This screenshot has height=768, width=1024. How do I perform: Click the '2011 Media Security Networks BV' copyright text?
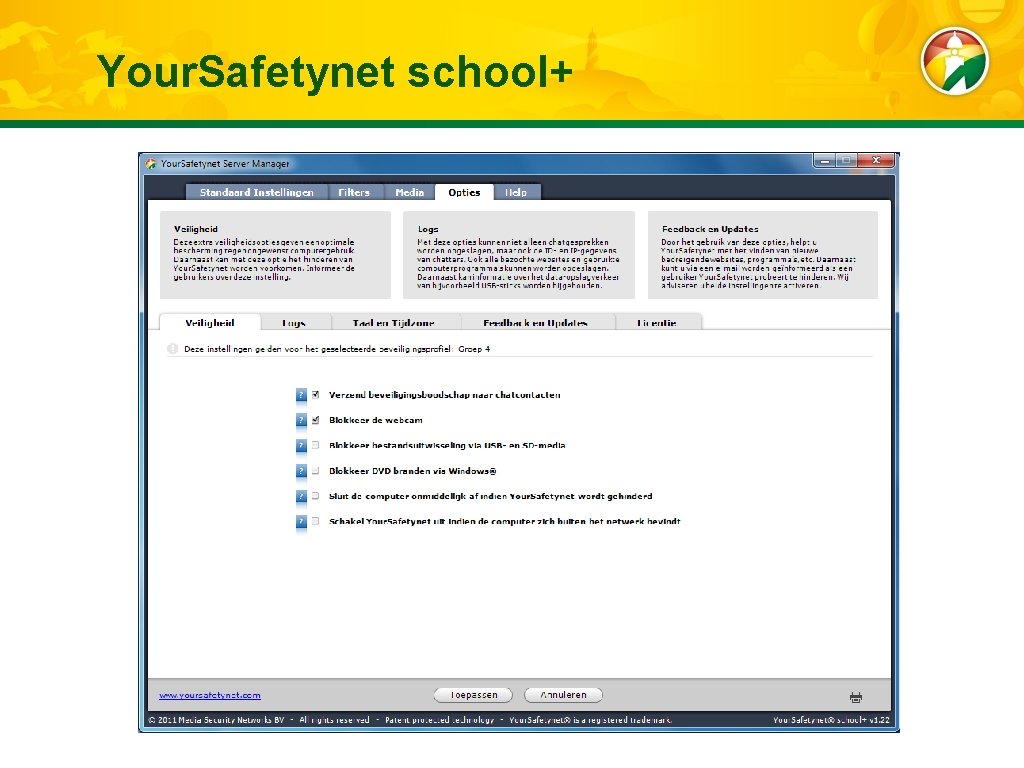[216, 720]
